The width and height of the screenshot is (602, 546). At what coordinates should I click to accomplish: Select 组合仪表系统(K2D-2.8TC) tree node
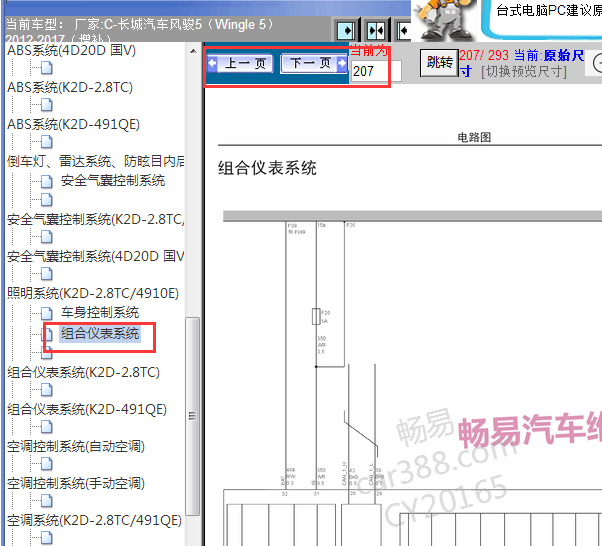[x=83, y=372]
